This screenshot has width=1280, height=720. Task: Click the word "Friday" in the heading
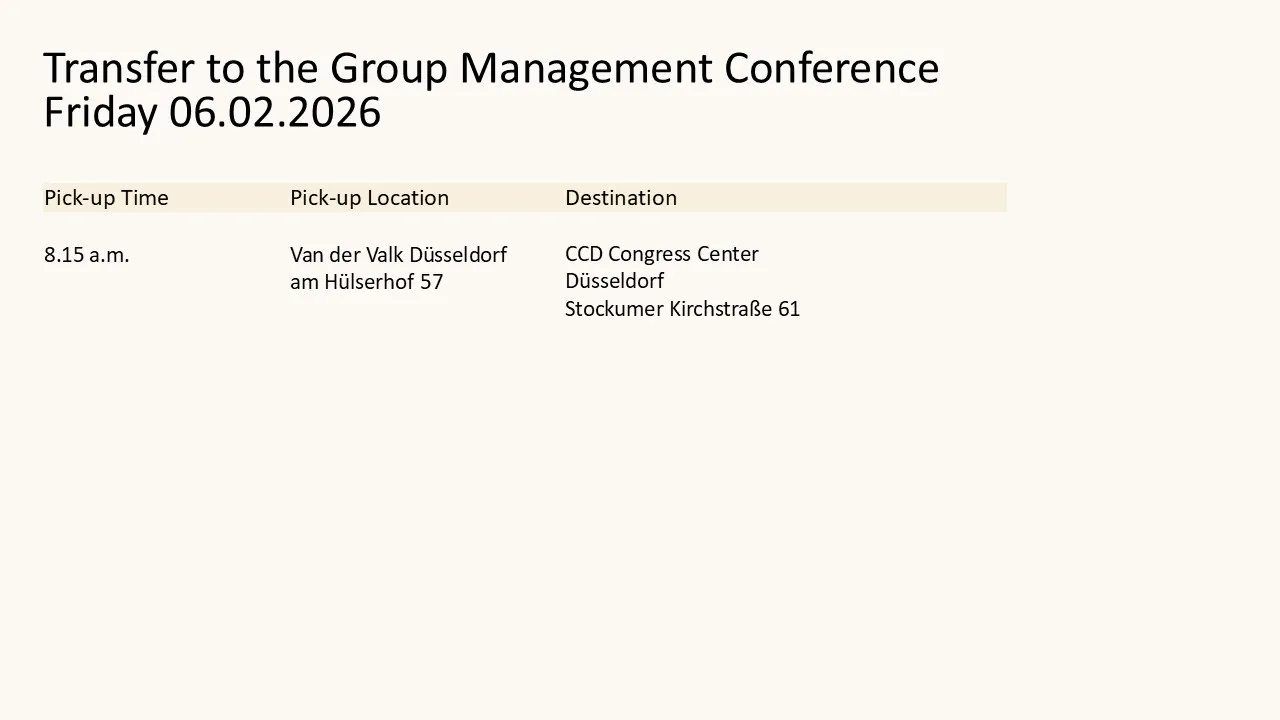tap(100, 112)
